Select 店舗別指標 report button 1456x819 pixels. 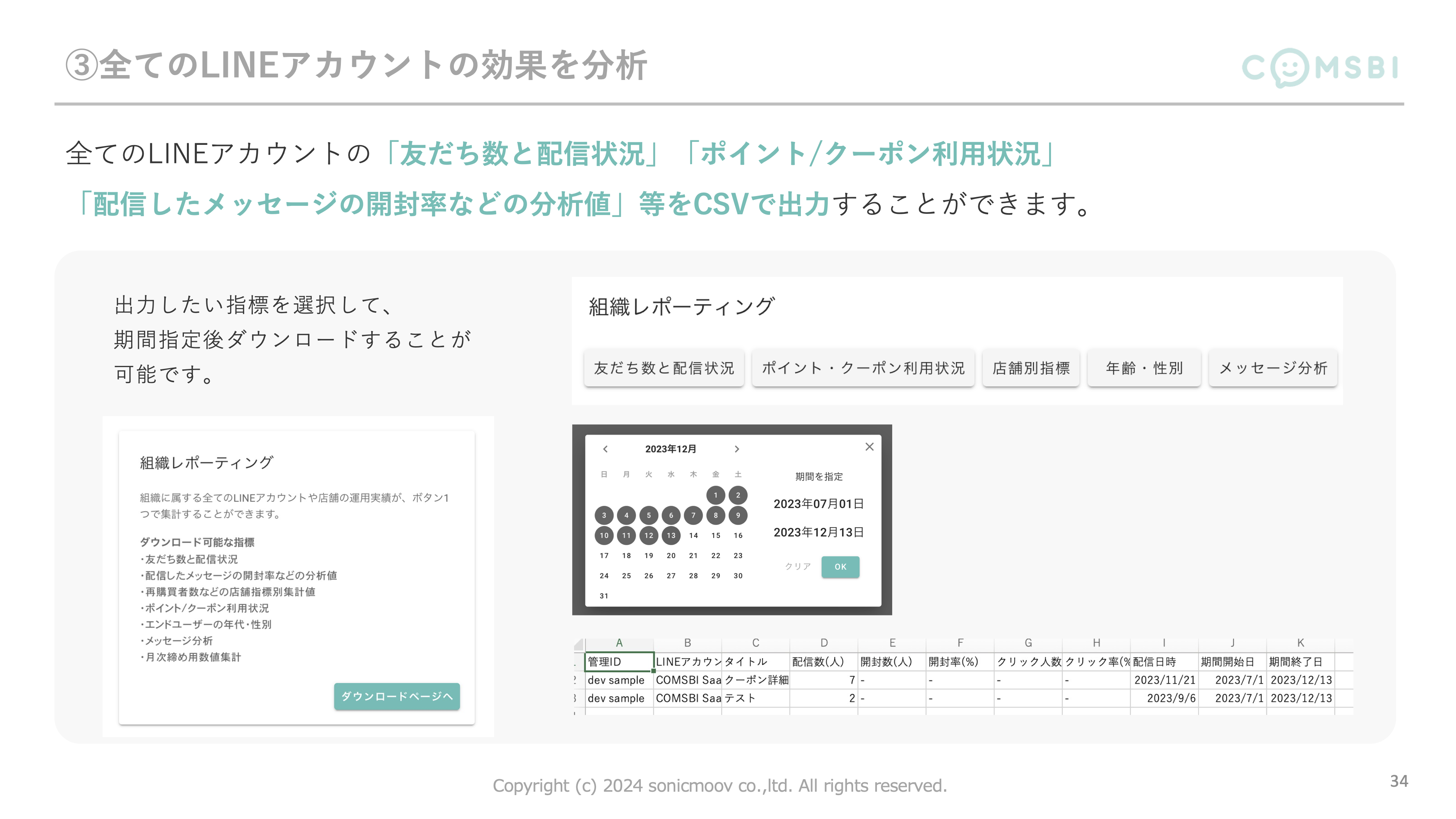1031,368
